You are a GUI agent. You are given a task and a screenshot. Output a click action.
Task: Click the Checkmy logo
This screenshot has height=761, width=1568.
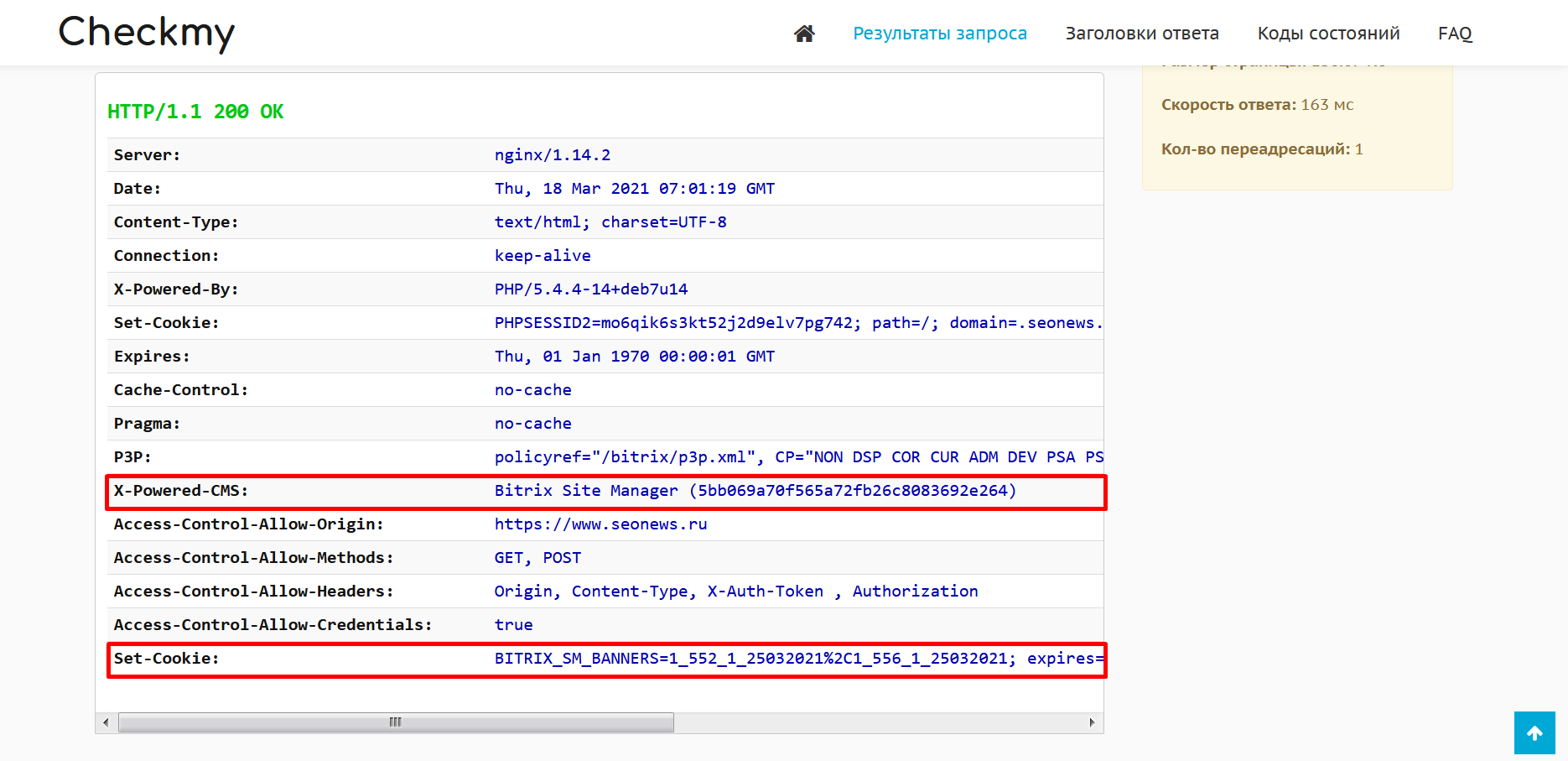147,34
